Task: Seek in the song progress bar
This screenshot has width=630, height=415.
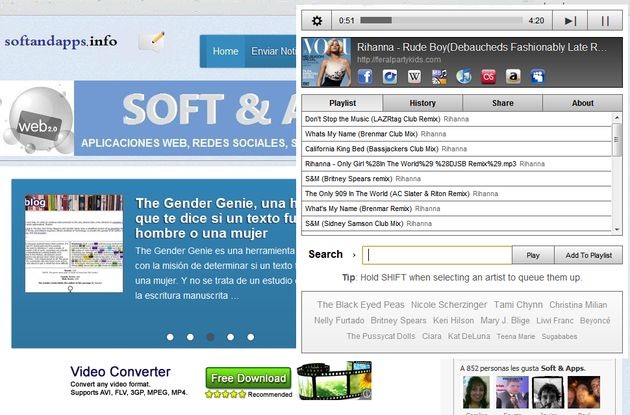Action: pyautogui.click(x=441, y=20)
